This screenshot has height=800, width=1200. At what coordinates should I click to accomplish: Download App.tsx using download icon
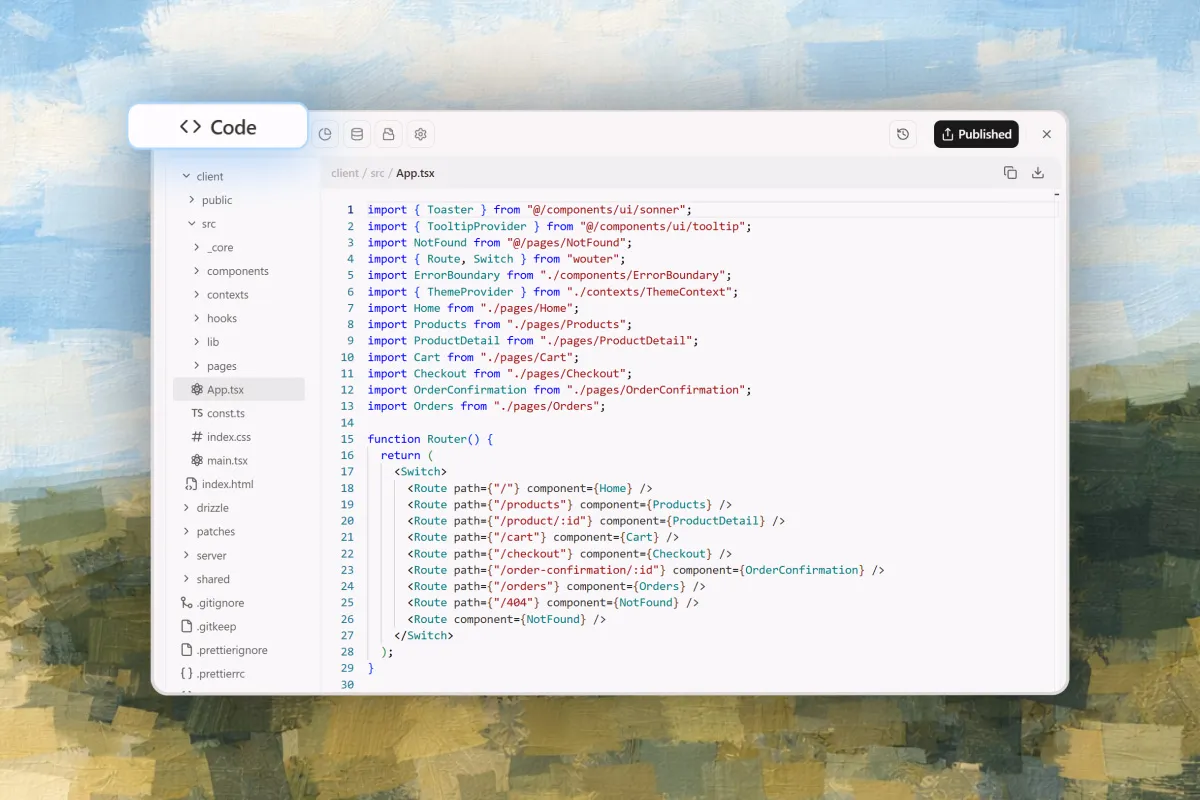tap(1038, 173)
